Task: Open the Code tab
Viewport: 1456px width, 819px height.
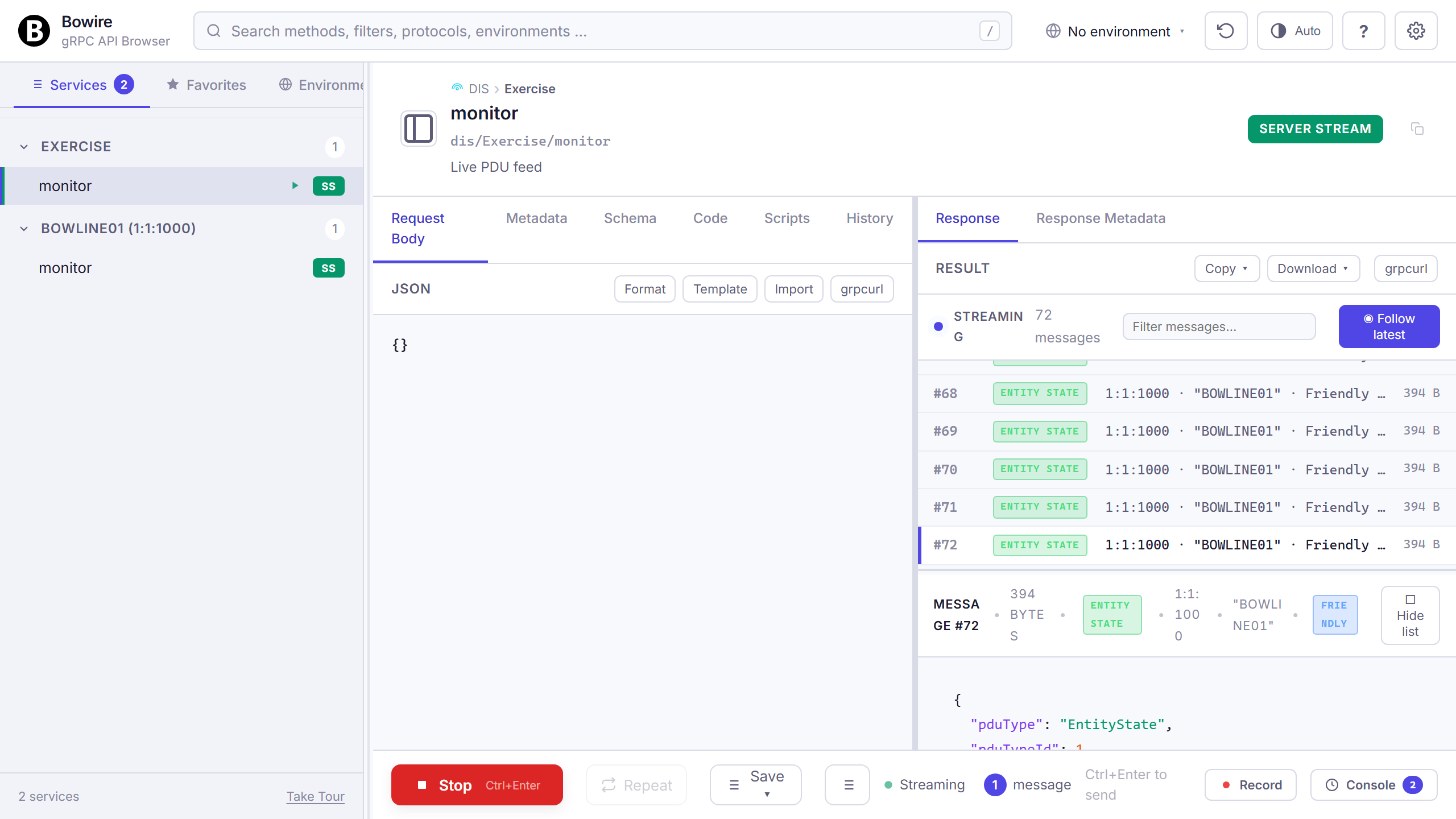Action: point(710,218)
